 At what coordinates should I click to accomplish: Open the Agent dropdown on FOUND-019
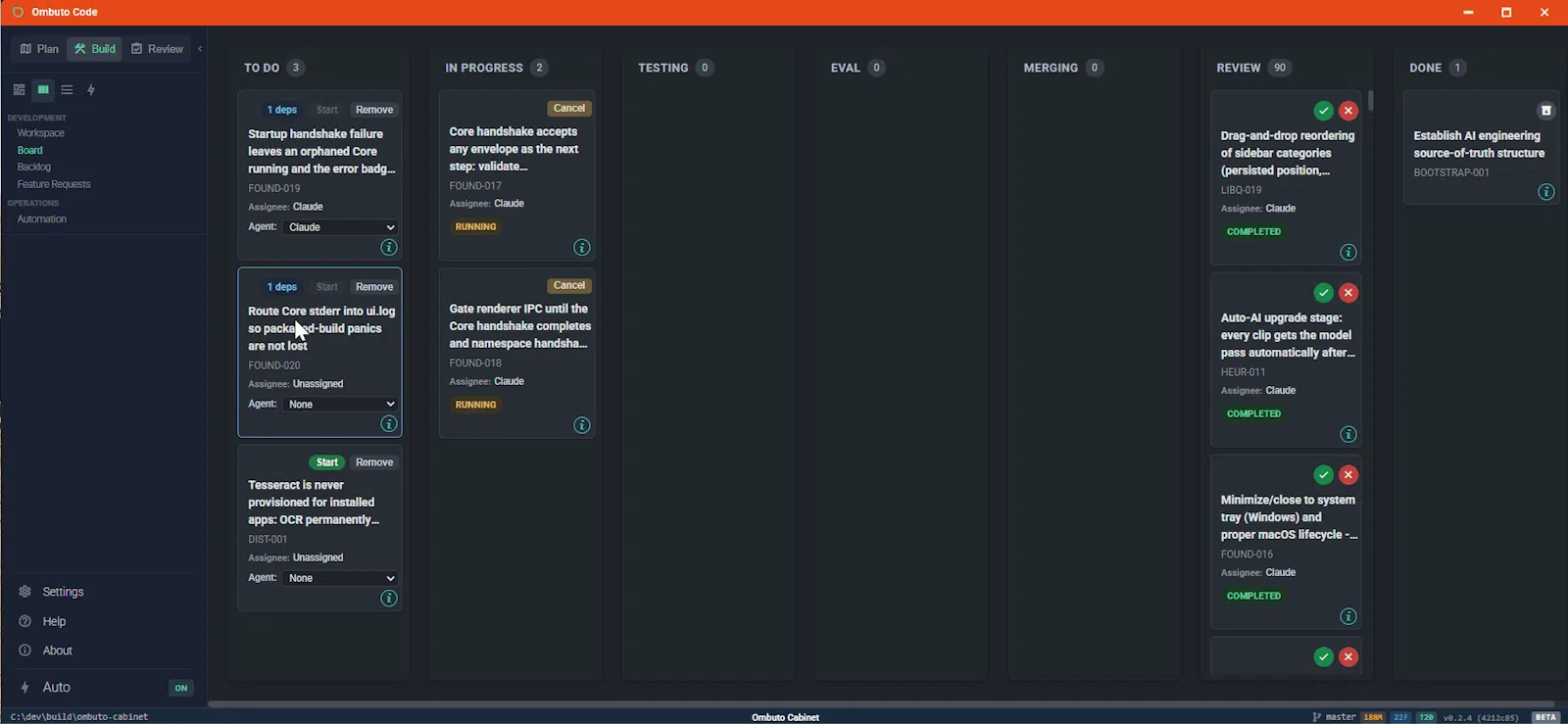[x=340, y=227]
